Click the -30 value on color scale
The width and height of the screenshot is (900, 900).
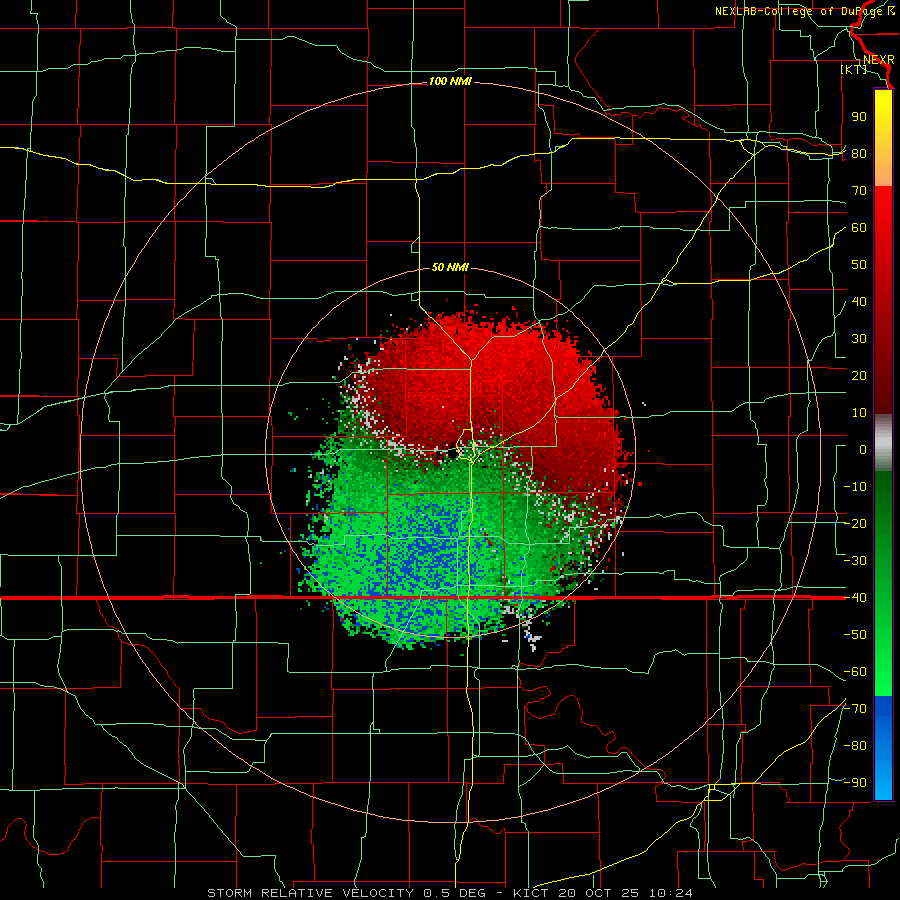[855, 561]
